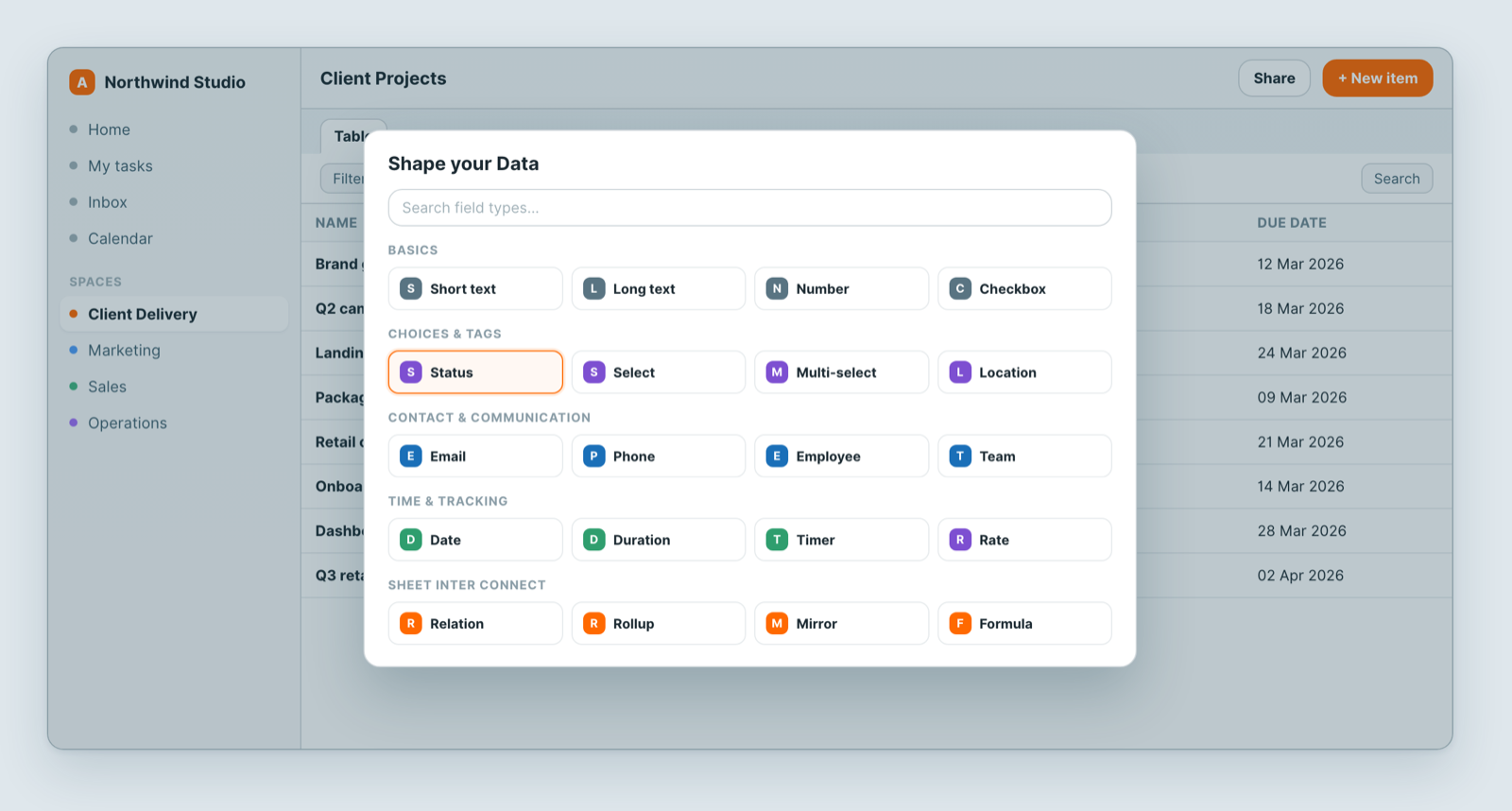
Task: Add a Checkbox field type
Action: click(1024, 288)
